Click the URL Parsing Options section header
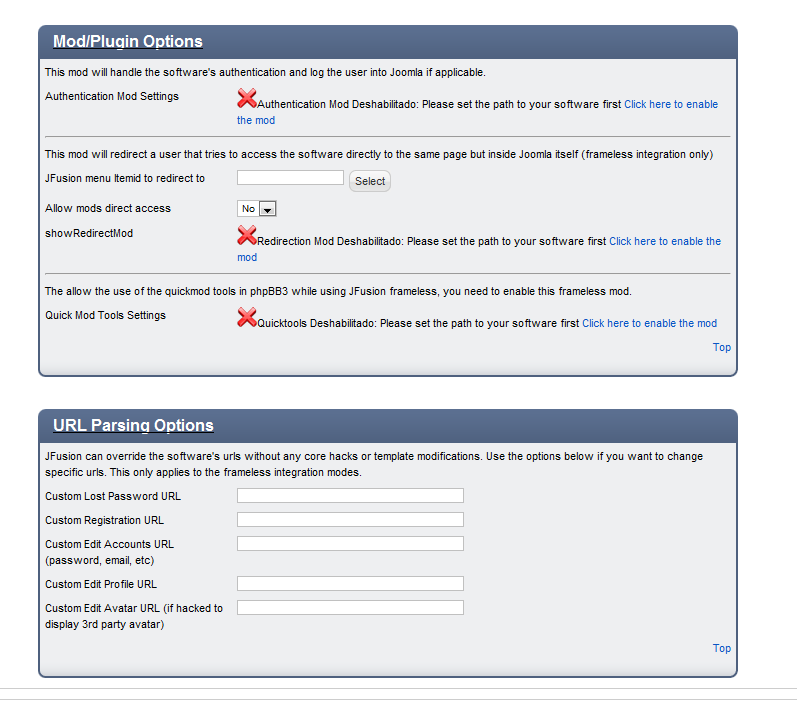The height and width of the screenshot is (704, 797). point(133,426)
